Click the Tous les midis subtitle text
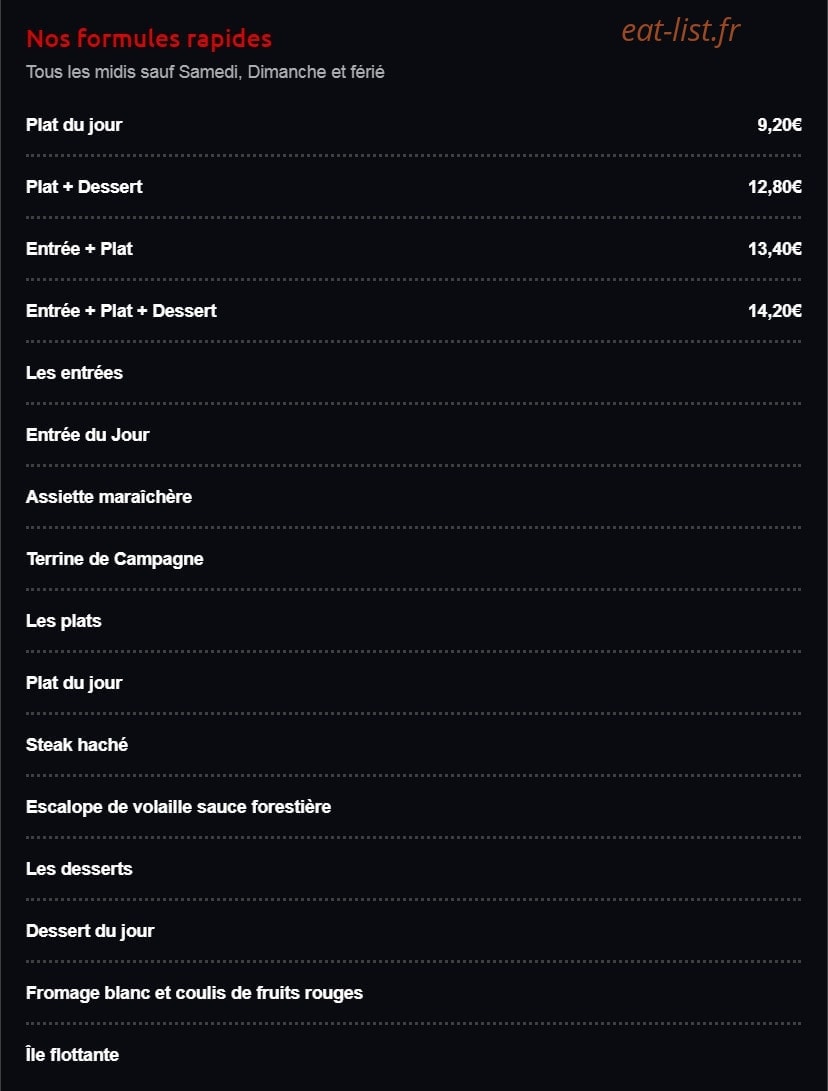 [x=205, y=72]
